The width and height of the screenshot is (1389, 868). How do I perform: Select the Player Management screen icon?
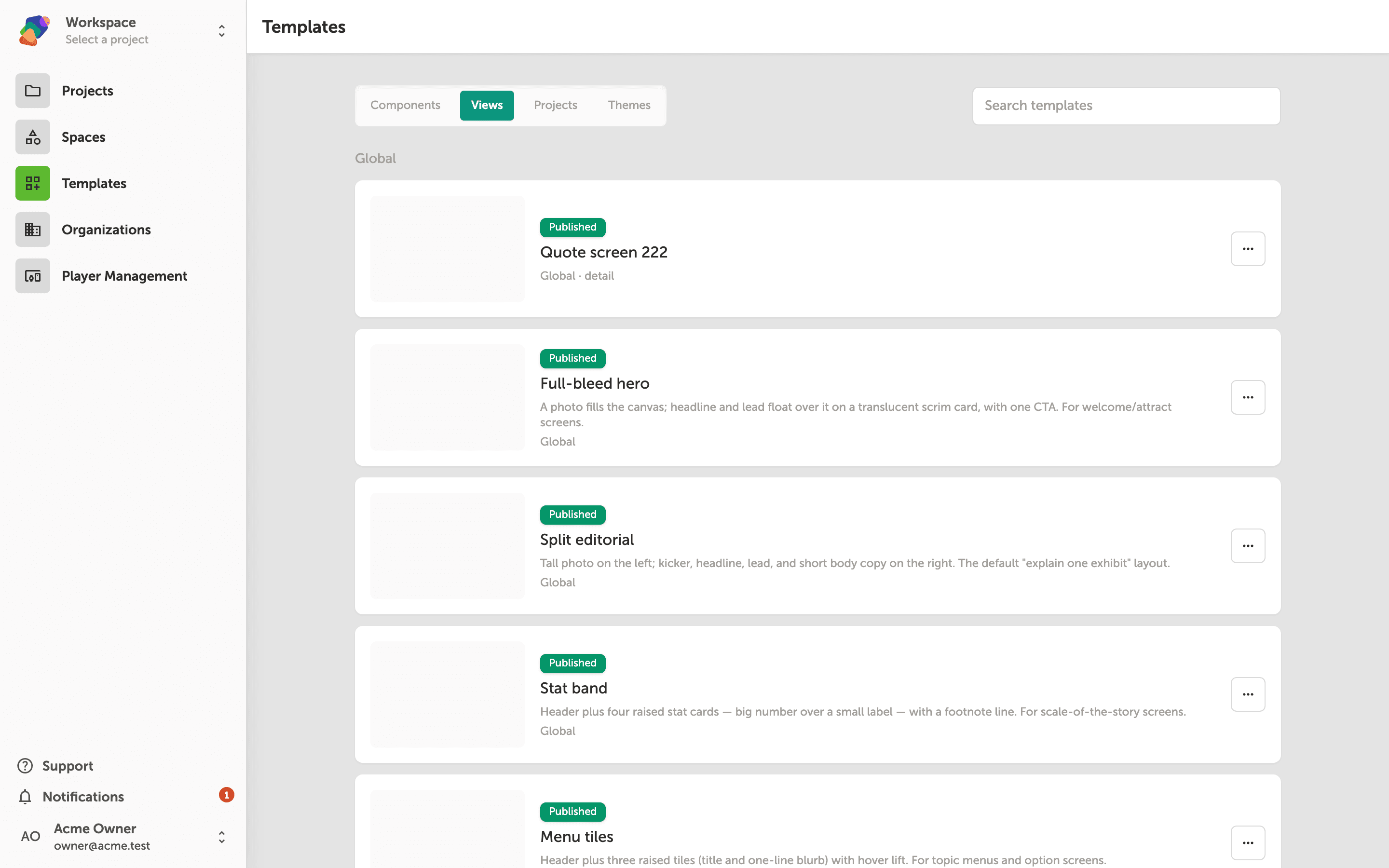point(33,276)
